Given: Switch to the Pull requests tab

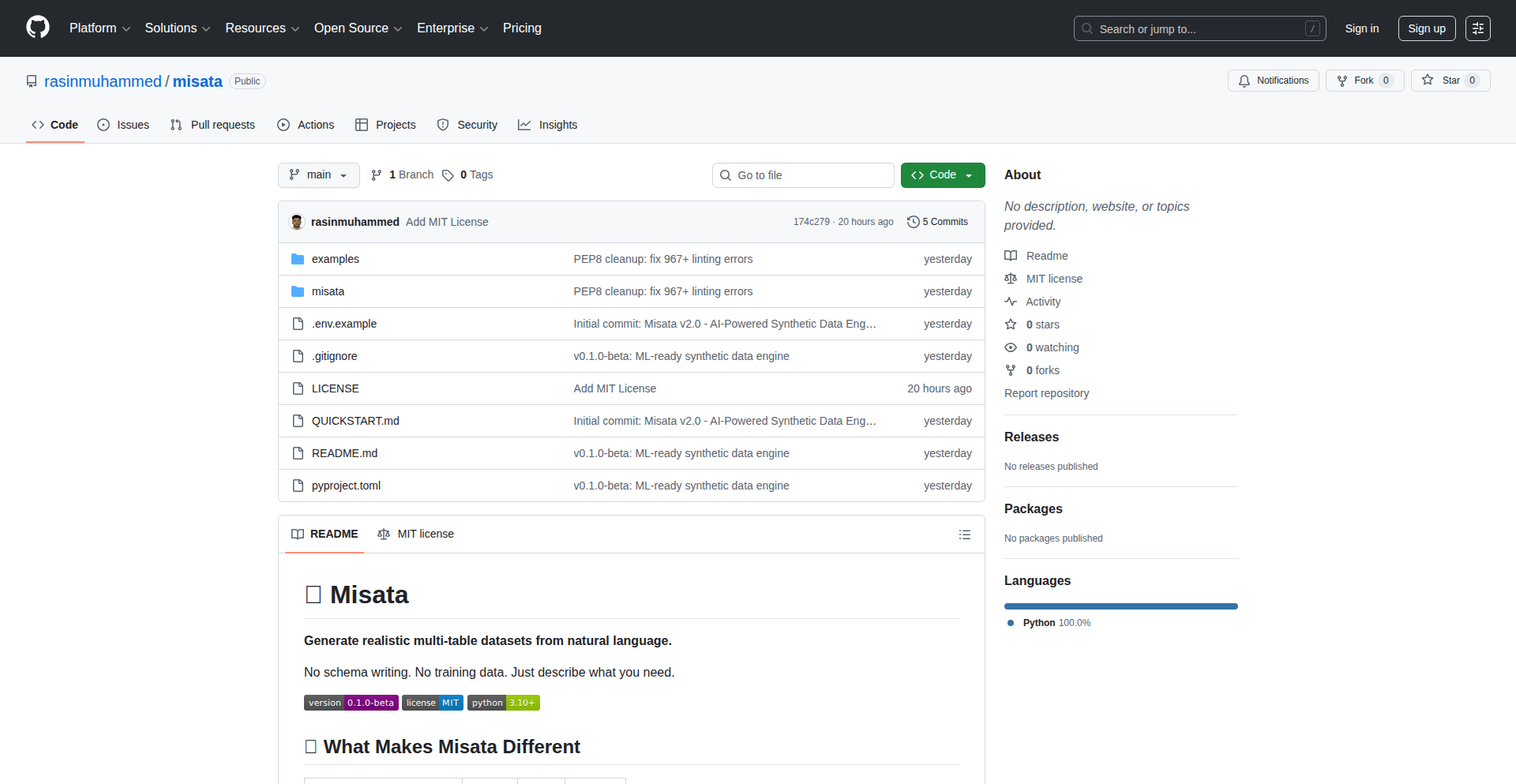Looking at the screenshot, I should click(x=212, y=125).
